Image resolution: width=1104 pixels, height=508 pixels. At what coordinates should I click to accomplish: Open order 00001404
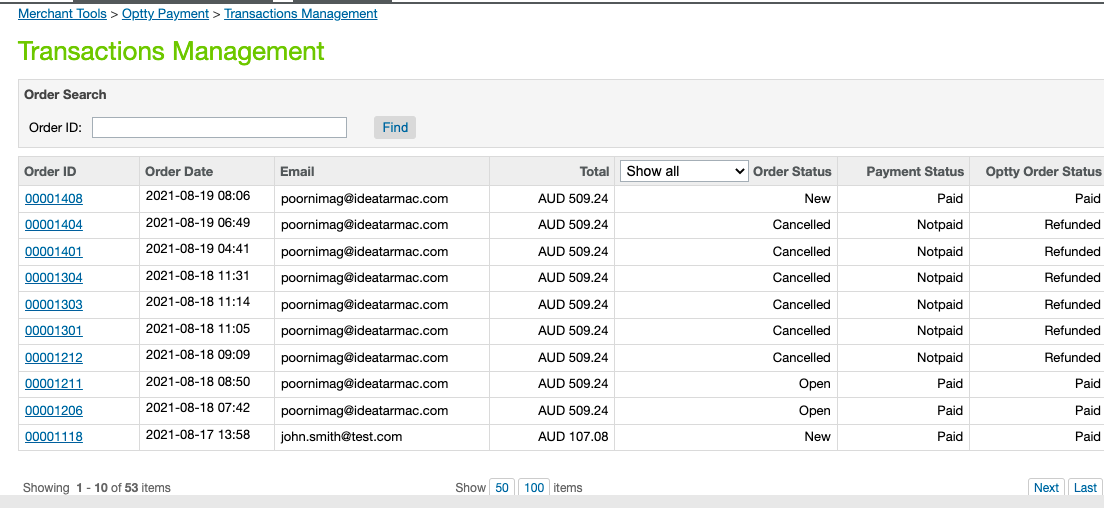53,225
